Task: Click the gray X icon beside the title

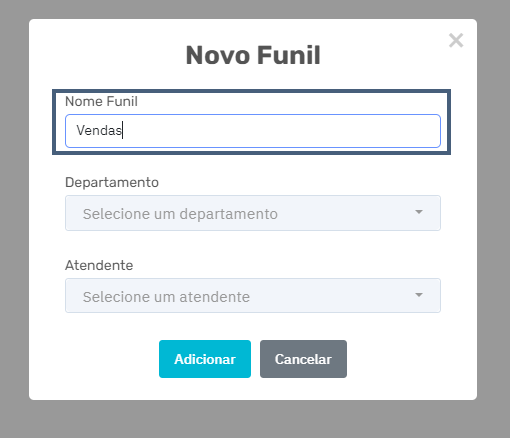Action: pyautogui.click(x=456, y=40)
